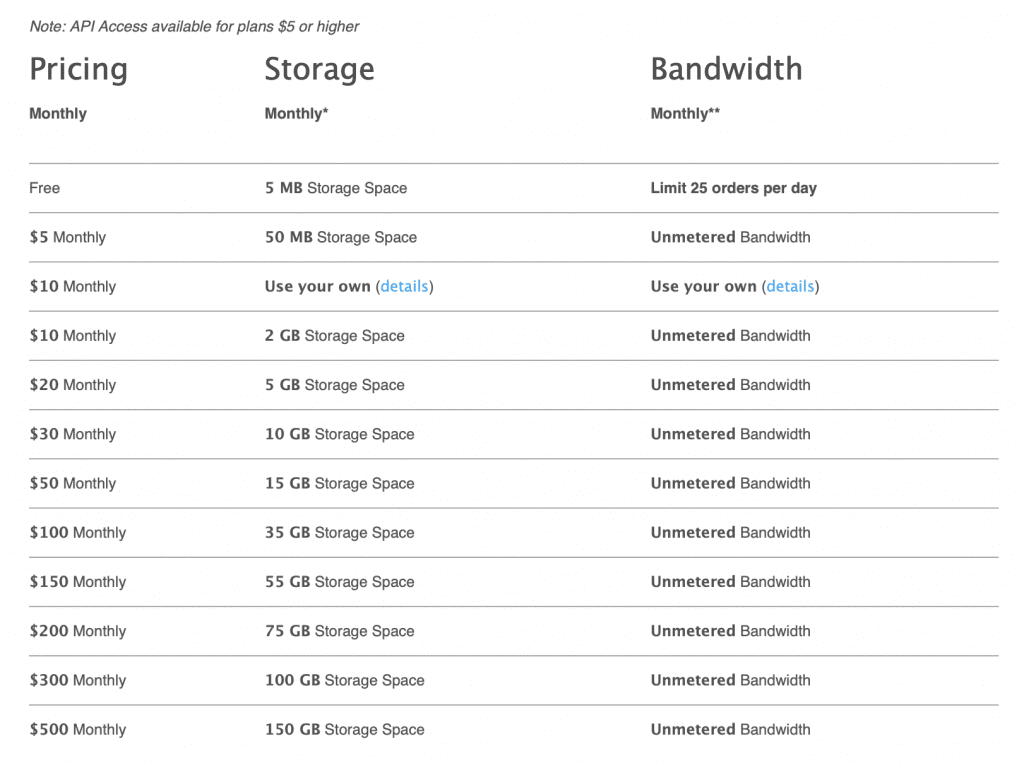Click "5 MB Storage Space" text
Image resolution: width=1024 pixels, height=770 pixels.
(x=336, y=188)
